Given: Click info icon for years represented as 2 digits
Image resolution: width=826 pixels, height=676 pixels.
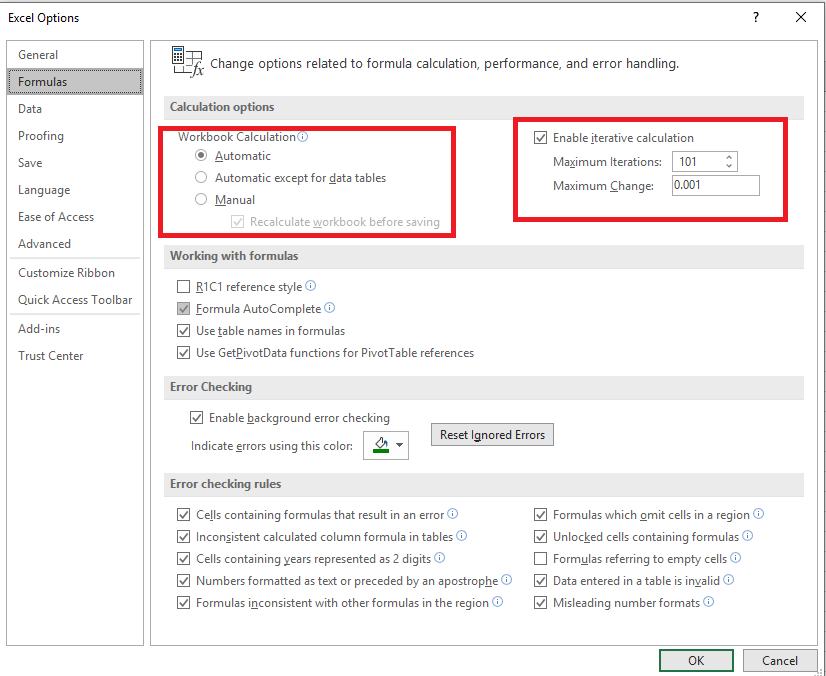Looking at the screenshot, I should tap(440, 558).
